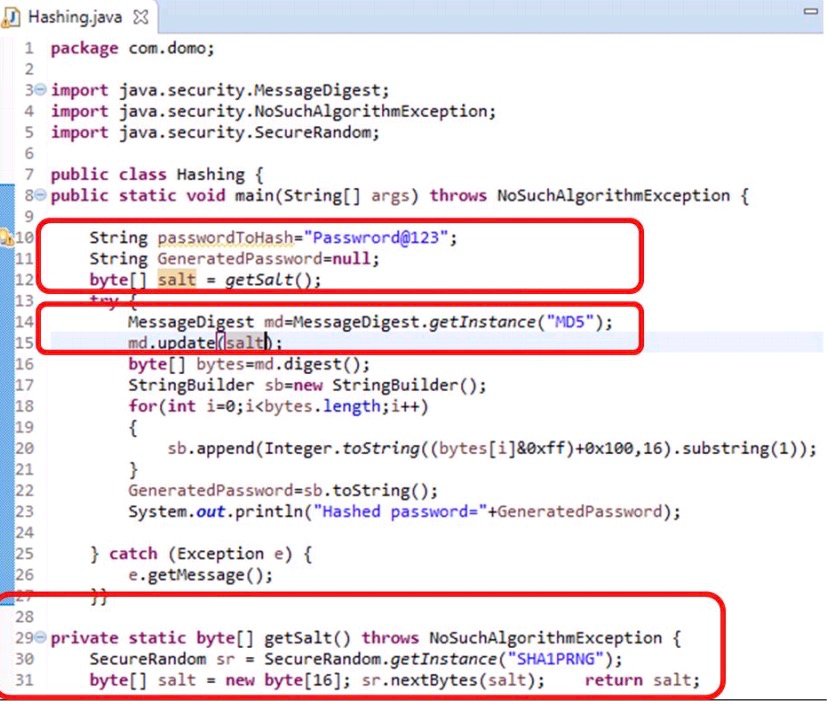Image resolution: width=828 pixels, height=704 pixels.
Task: Collapse the main method fold marker
Action: coord(40,195)
